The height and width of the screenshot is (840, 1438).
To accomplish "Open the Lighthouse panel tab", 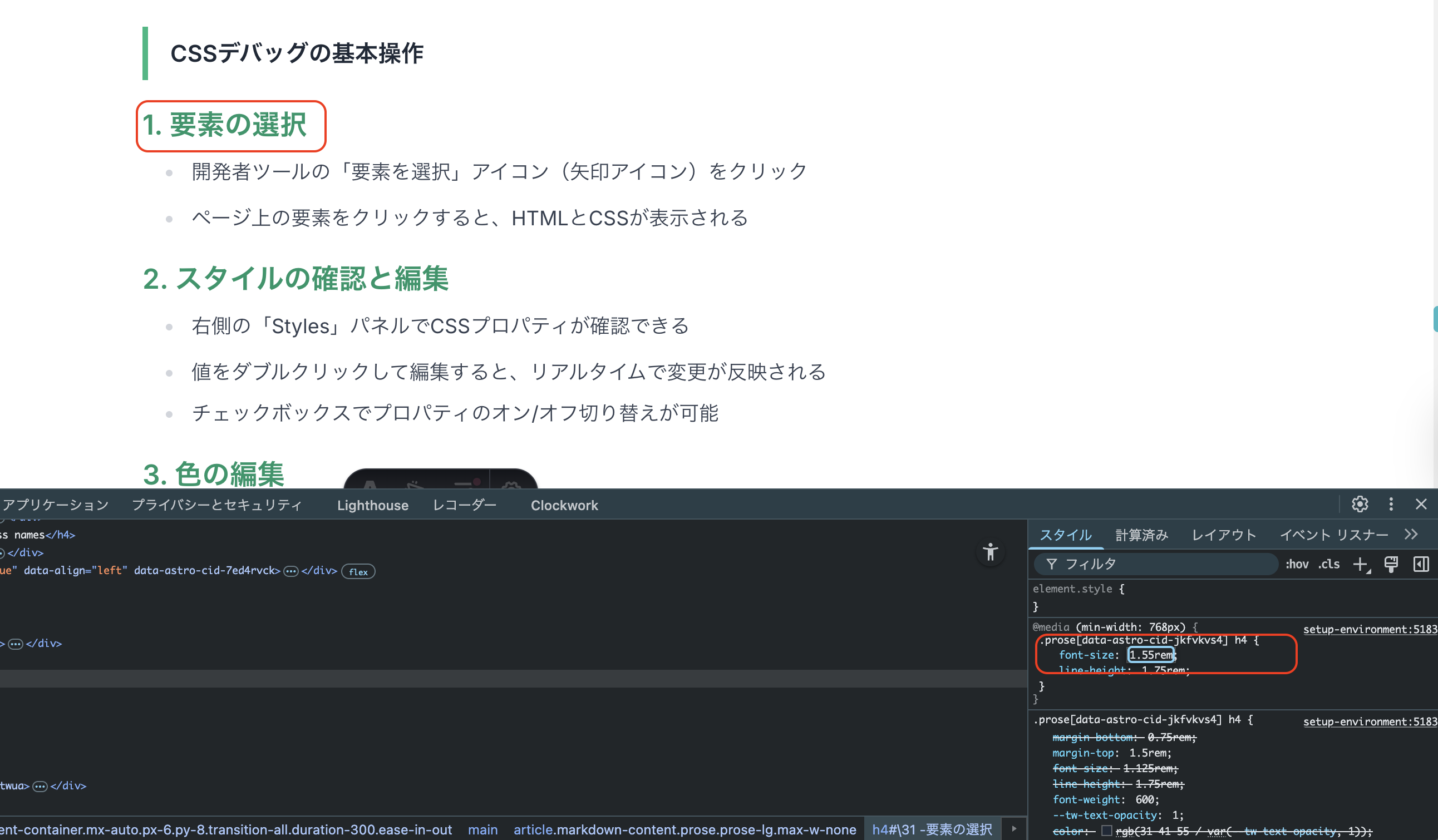I will click(372, 505).
